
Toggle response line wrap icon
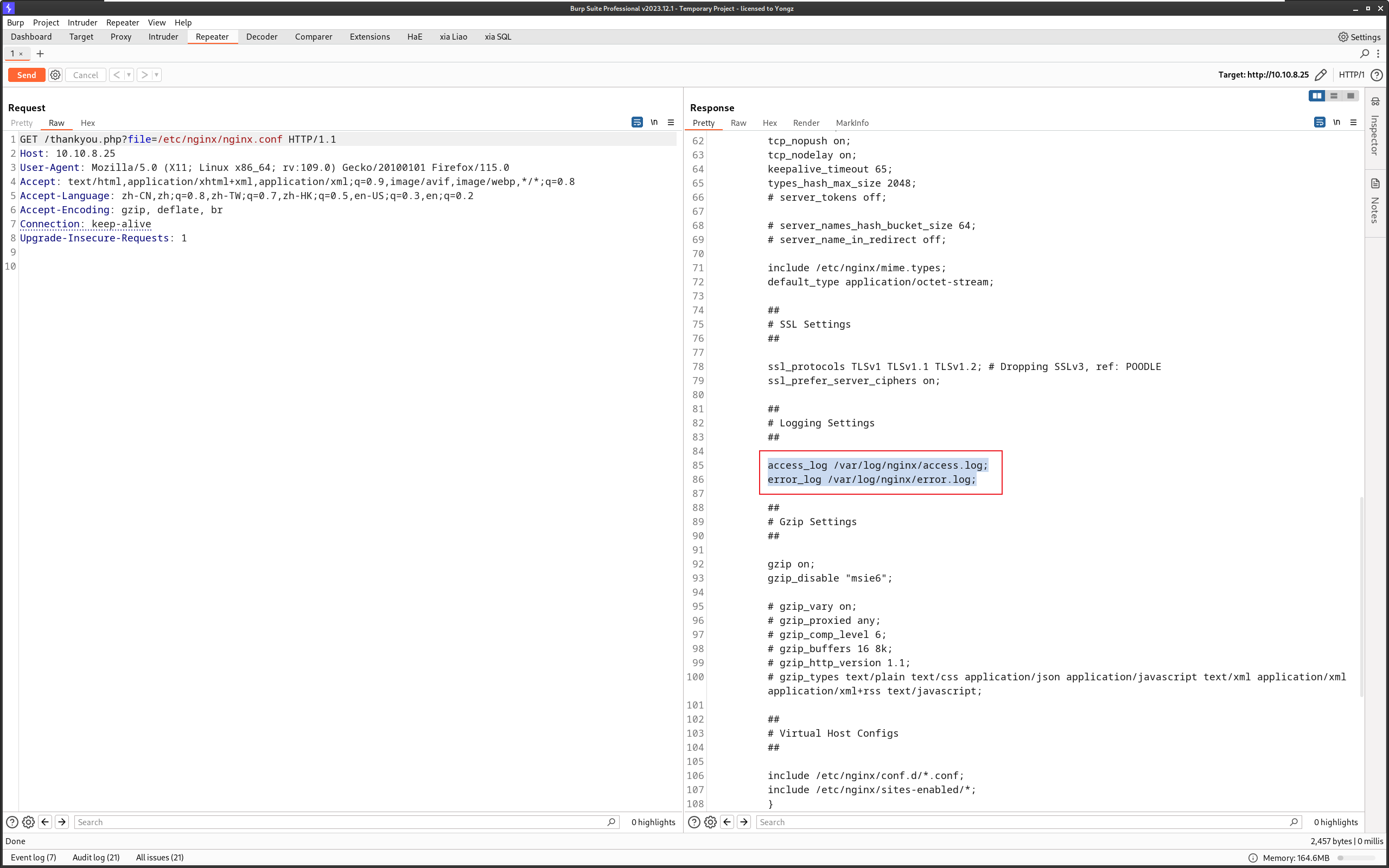pyautogui.click(x=1320, y=123)
